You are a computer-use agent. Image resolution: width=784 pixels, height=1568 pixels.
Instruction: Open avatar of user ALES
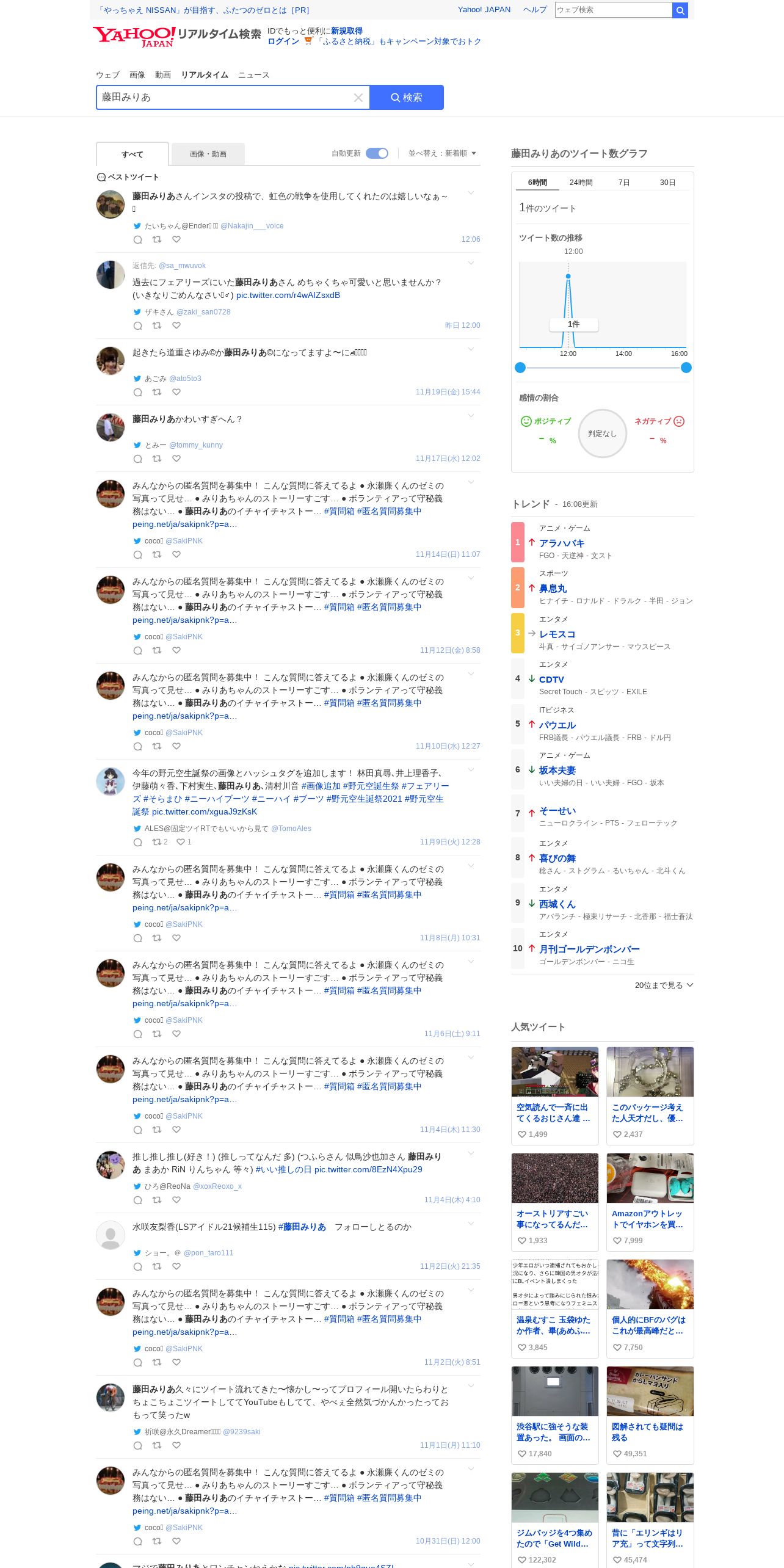pyautogui.click(x=111, y=782)
